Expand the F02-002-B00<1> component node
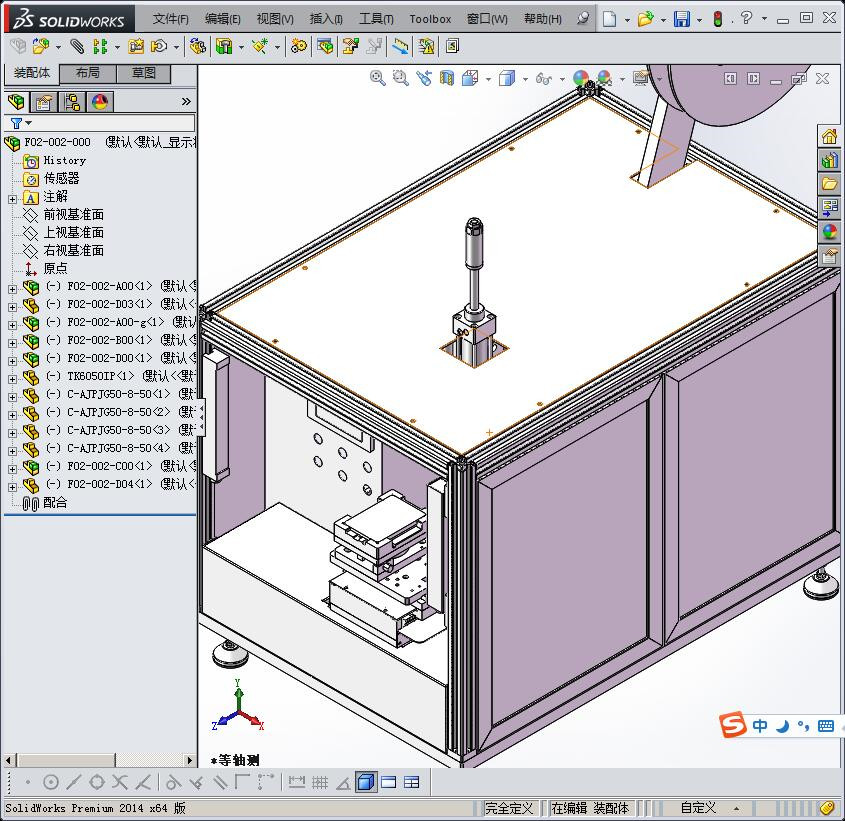The image size is (845, 821). click(x=13, y=342)
